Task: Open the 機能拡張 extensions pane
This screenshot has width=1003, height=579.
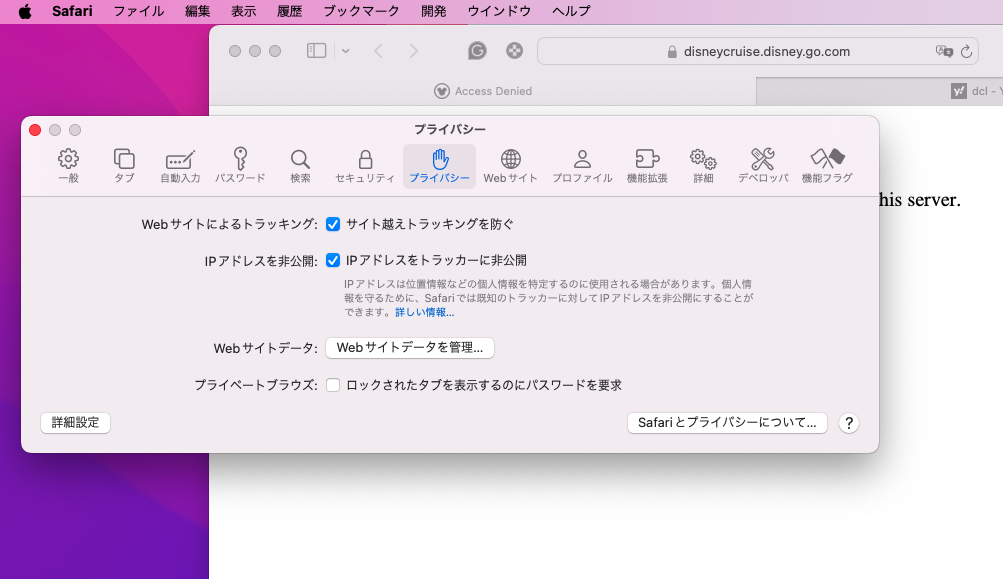Action: (646, 166)
